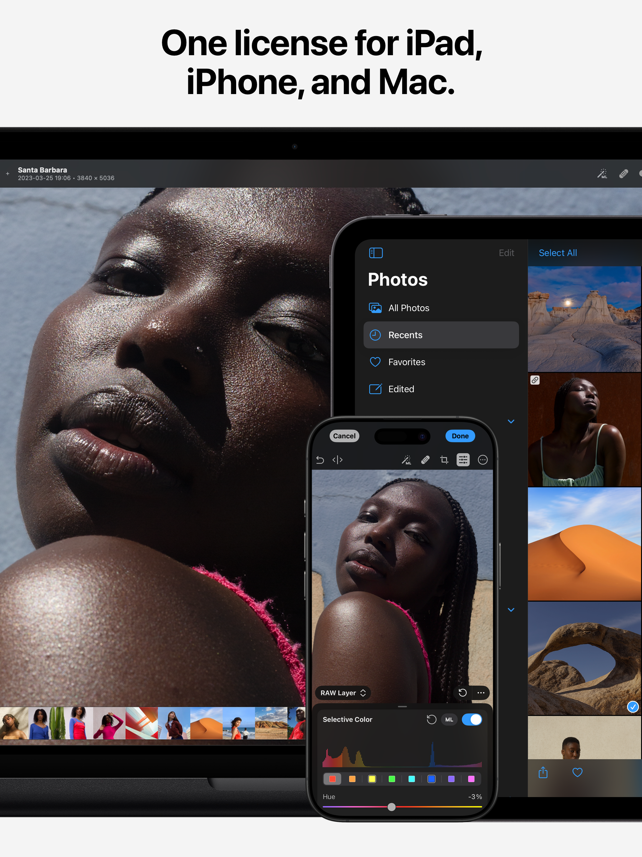Collapse the upper iPad sidebar section chevron
This screenshot has width=642, height=857.
(511, 421)
